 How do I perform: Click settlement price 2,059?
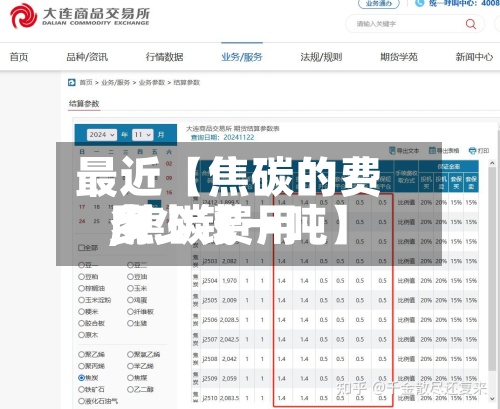230,379
